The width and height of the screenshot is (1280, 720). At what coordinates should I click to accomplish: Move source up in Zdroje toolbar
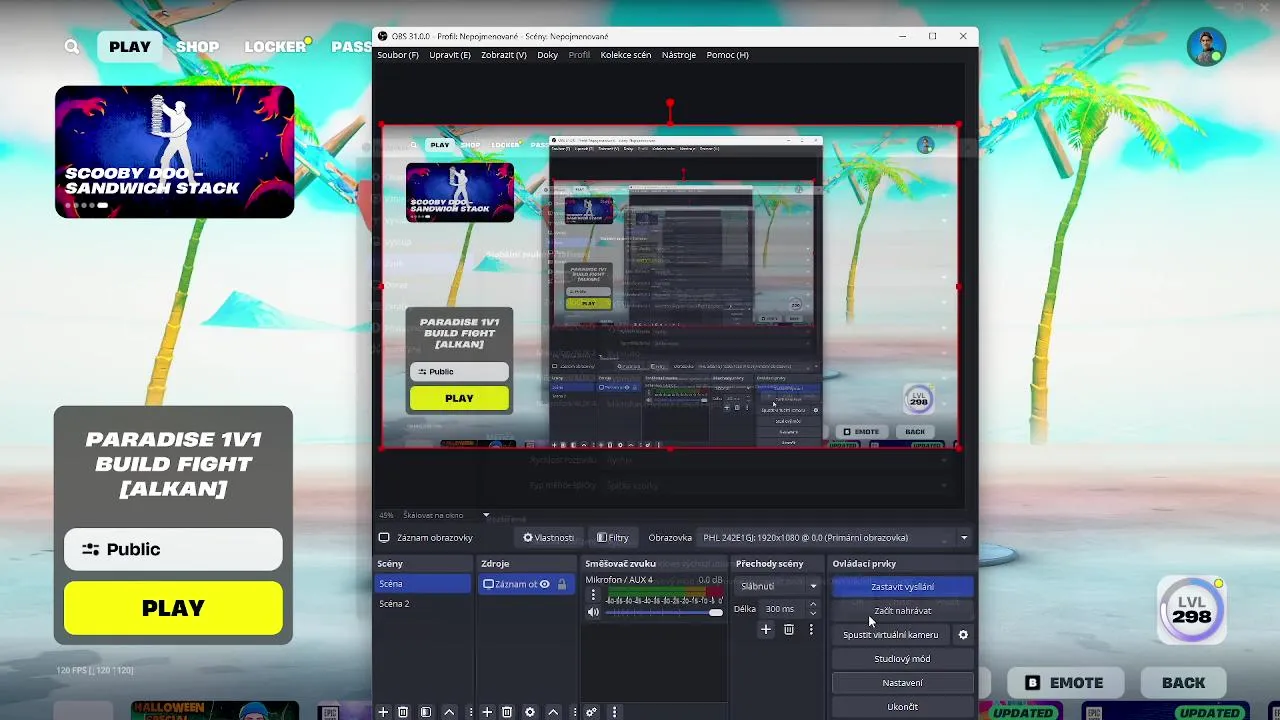(553, 712)
